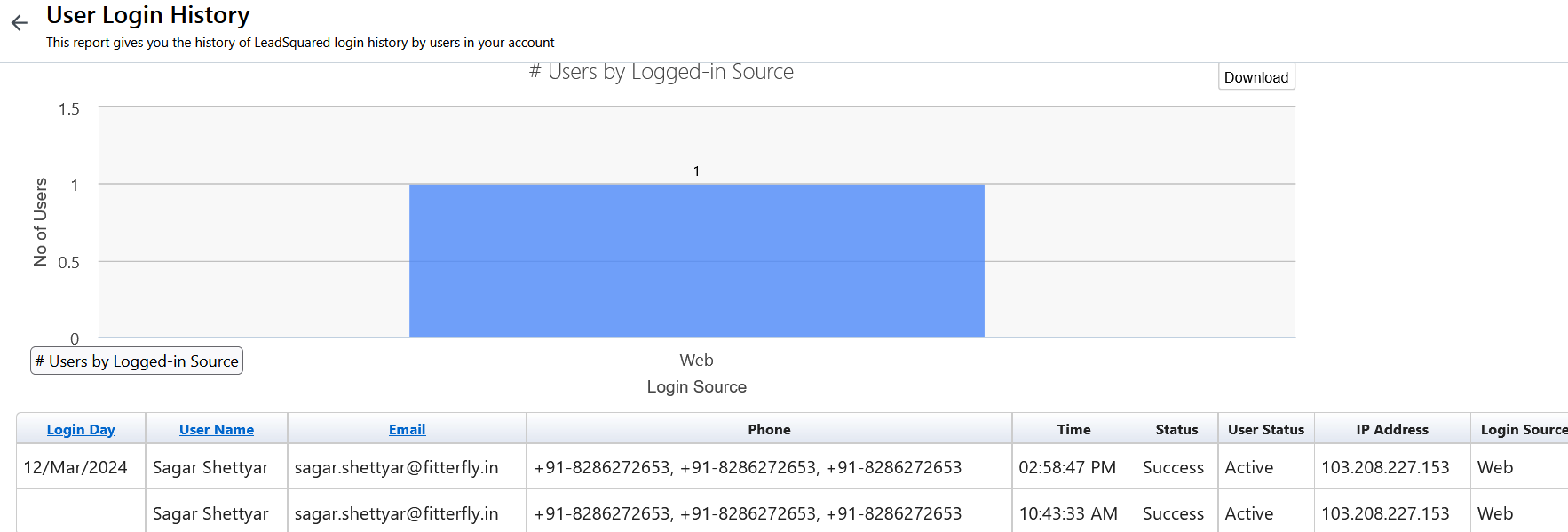
Task: Click the chart title '# Users by Logged-in Source'
Action: point(661,72)
